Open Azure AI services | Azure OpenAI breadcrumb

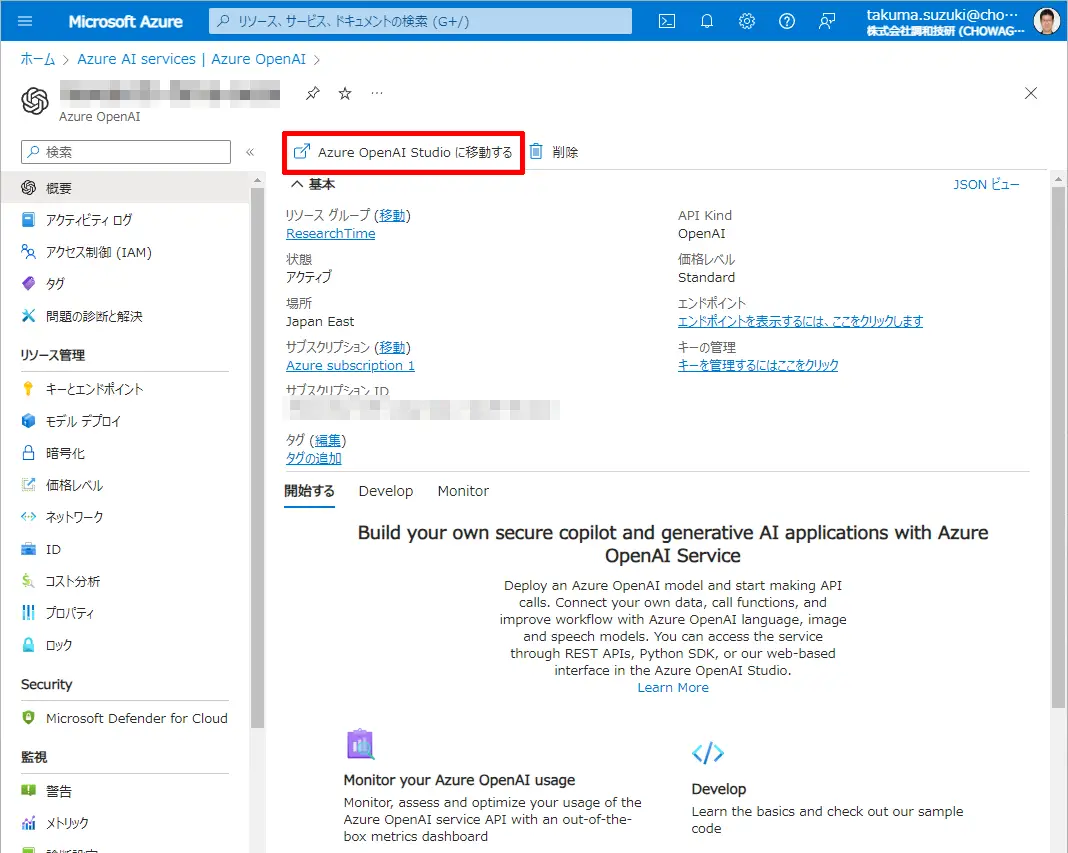tap(191, 59)
